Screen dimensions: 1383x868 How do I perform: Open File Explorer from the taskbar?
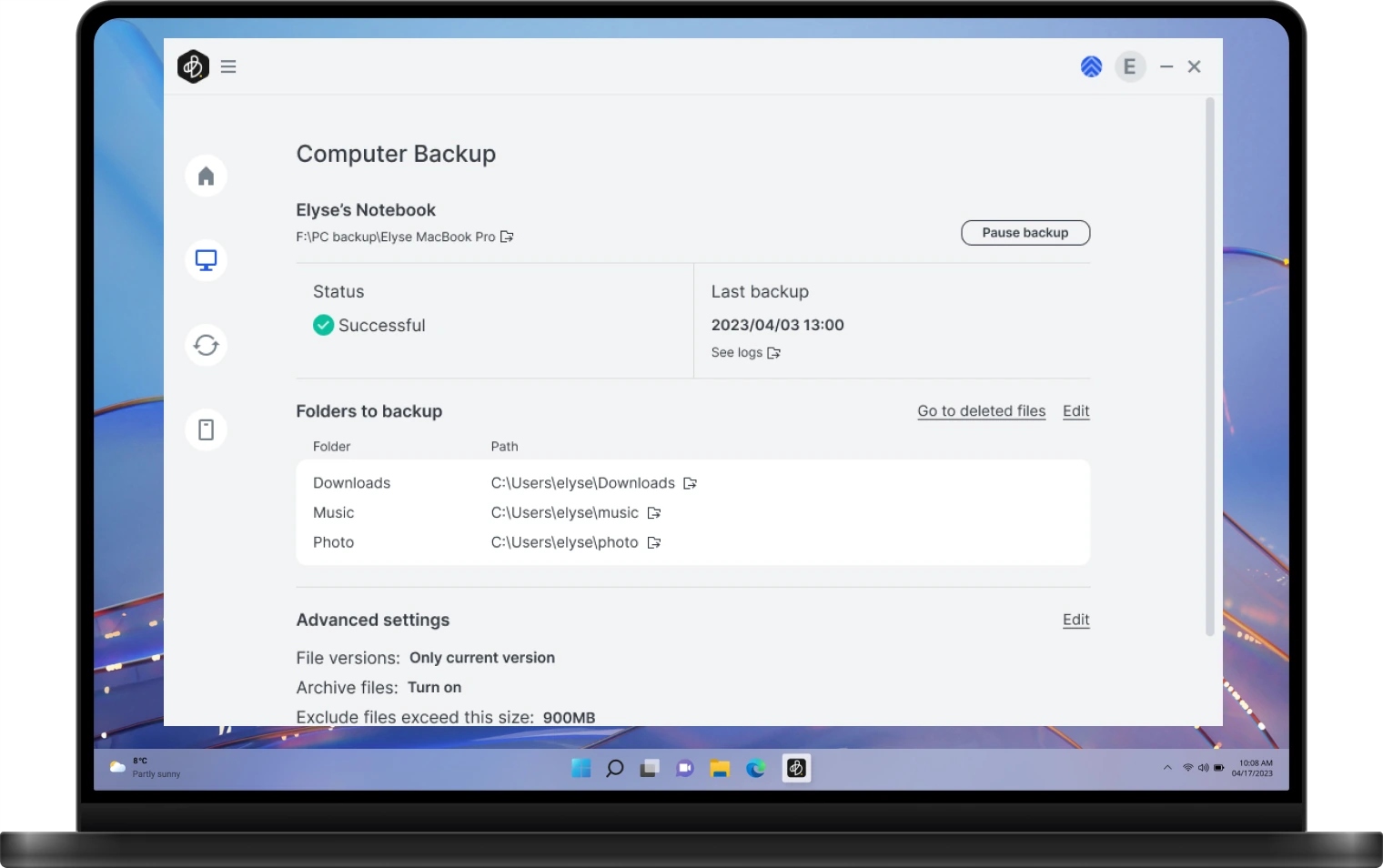pyautogui.click(x=721, y=769)
